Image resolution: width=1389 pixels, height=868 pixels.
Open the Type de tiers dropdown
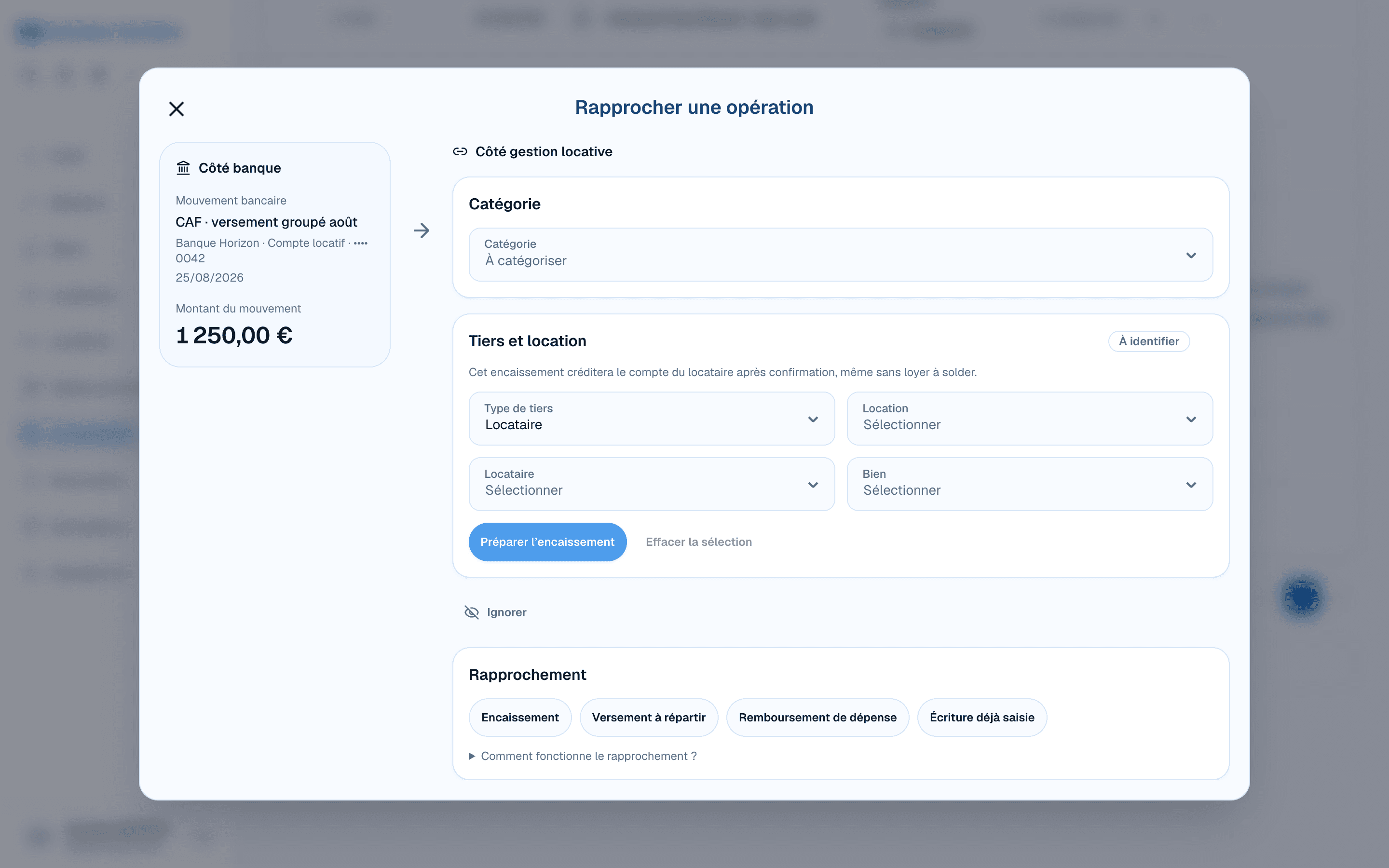click(x=652, y=419)
